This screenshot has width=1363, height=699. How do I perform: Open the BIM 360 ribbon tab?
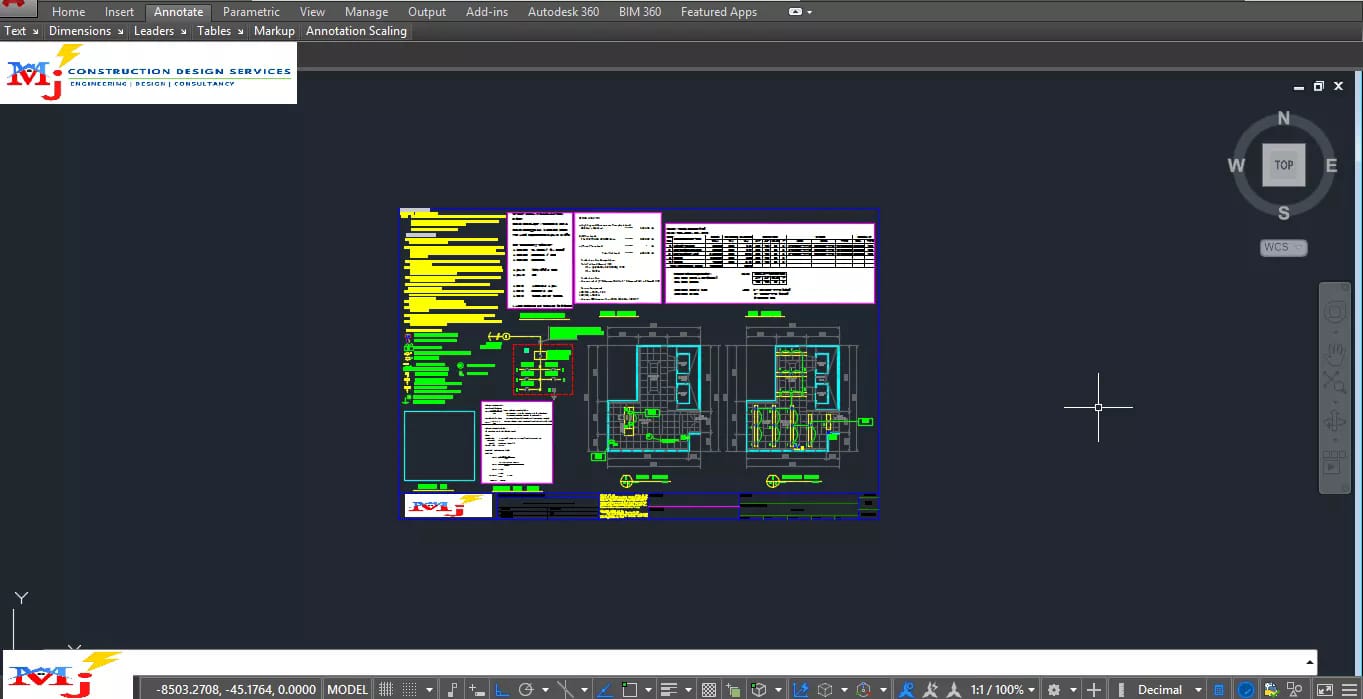coord(640,12)
